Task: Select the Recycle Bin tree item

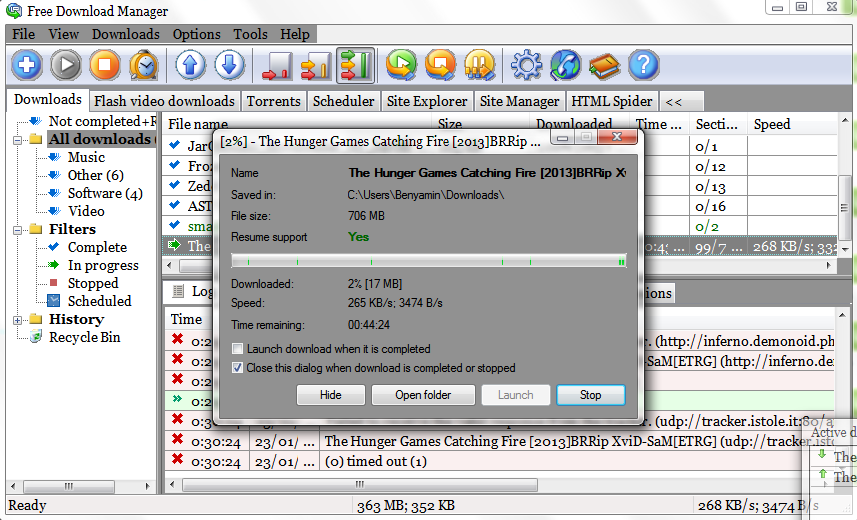Action: (84, 337)
